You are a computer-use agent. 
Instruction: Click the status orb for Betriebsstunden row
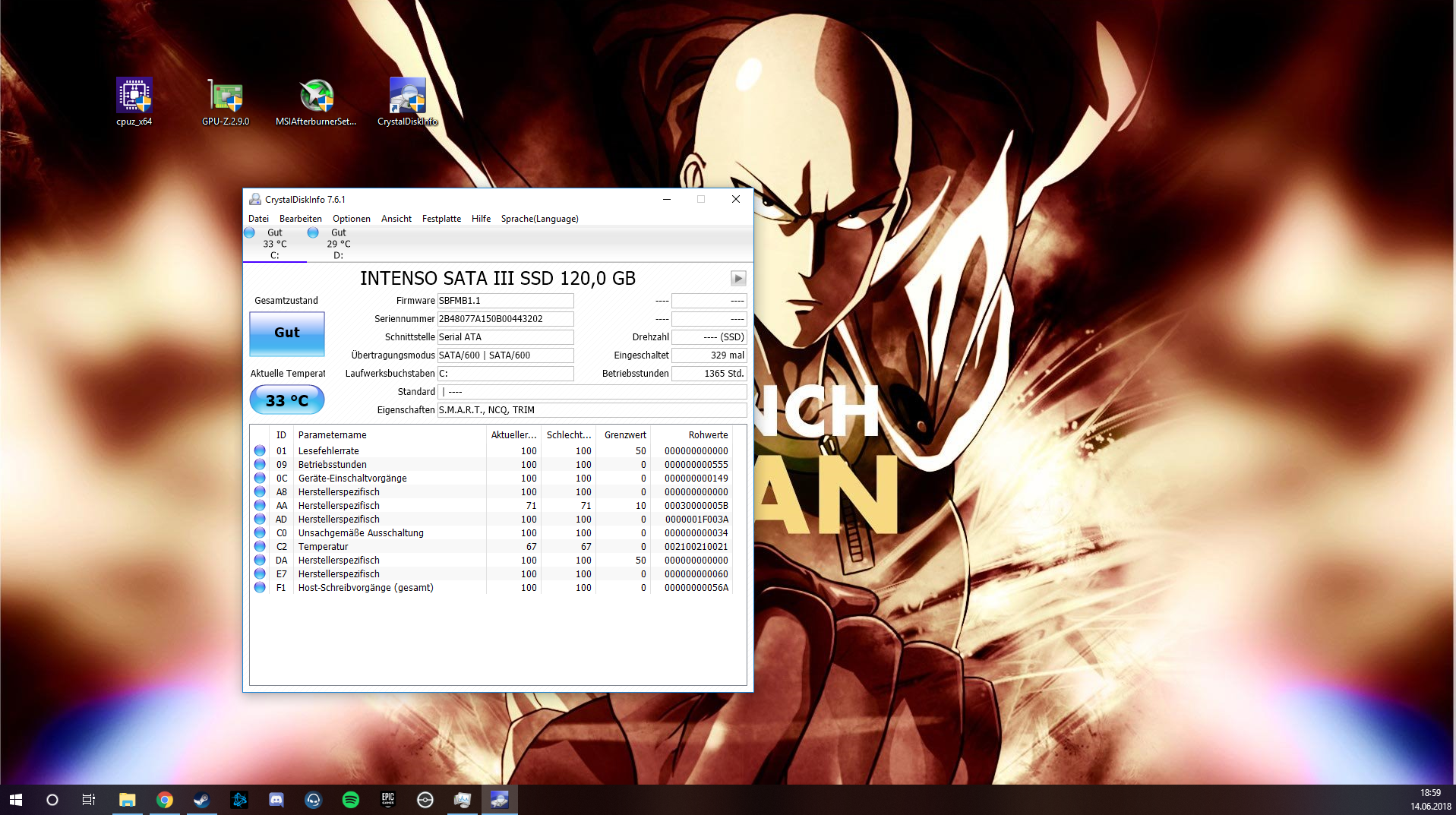(260, 464)
